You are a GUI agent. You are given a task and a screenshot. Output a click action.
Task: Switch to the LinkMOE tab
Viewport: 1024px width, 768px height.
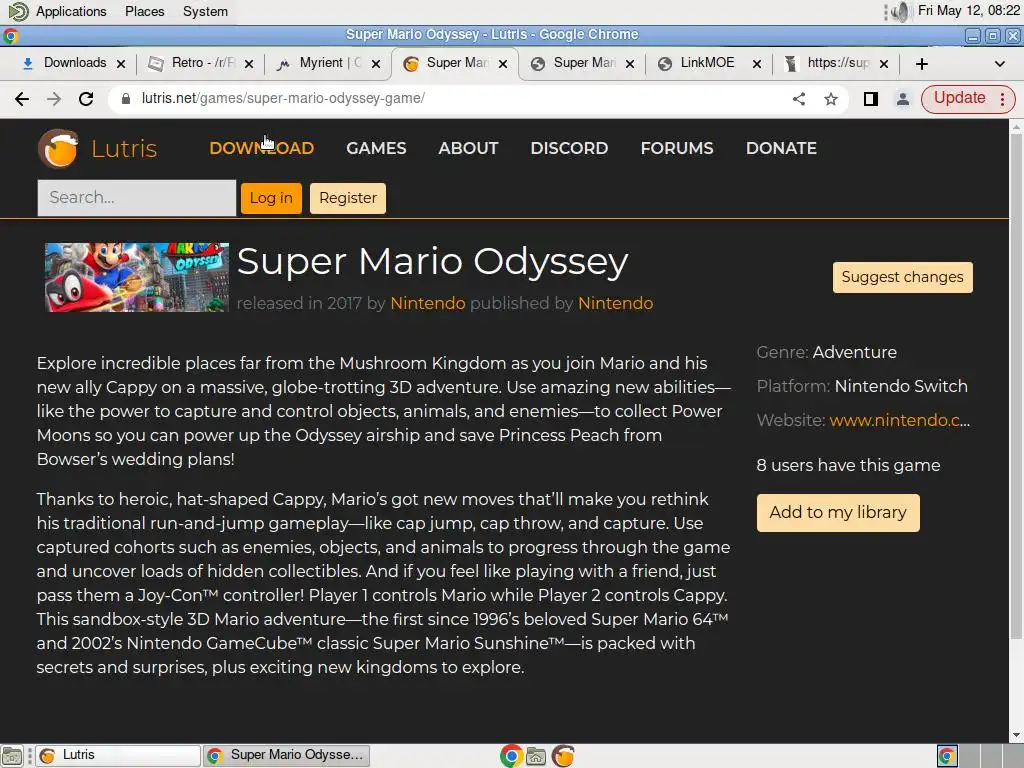coord(708,63)
